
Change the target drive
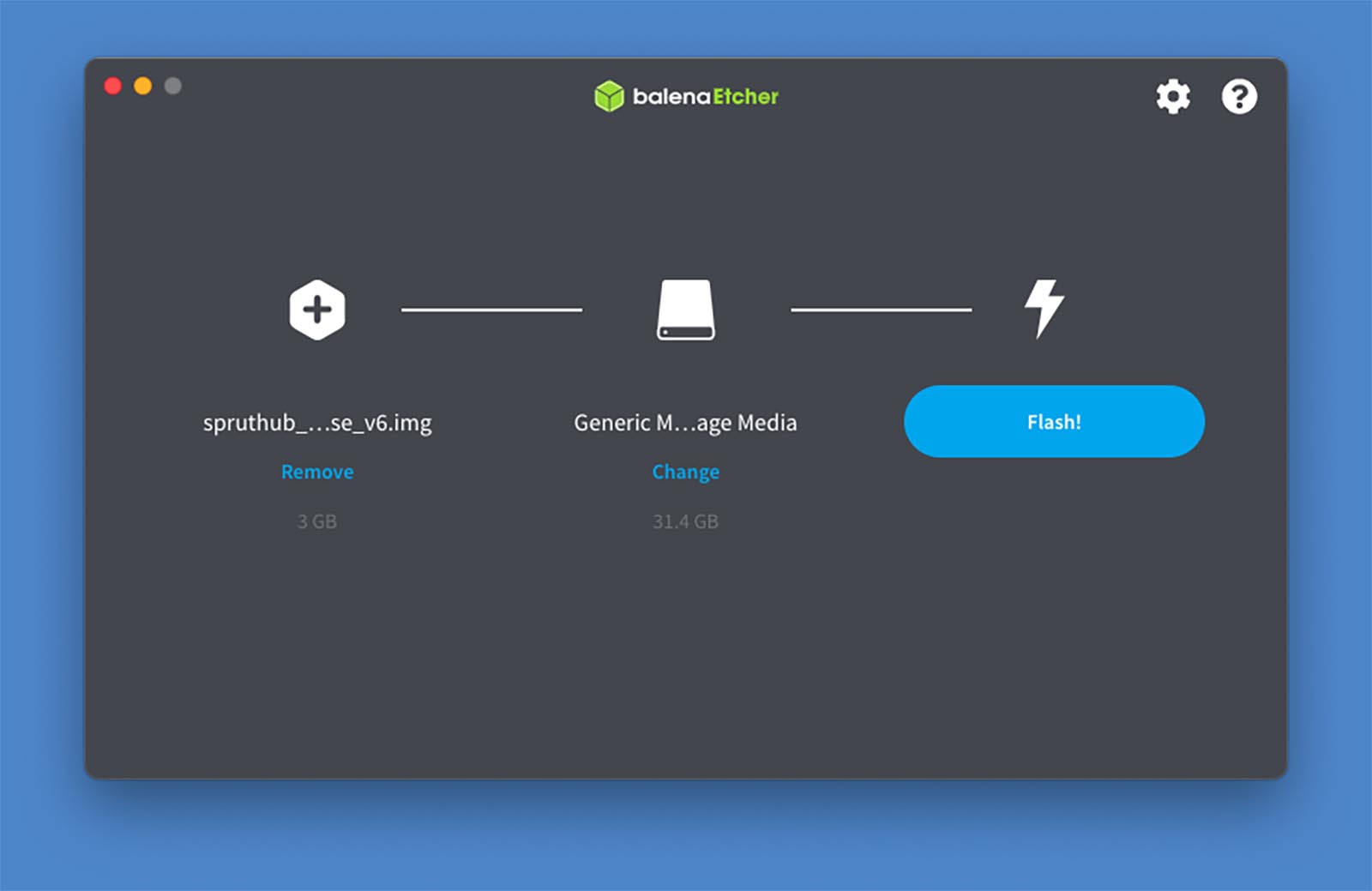[x=686, y=473]
